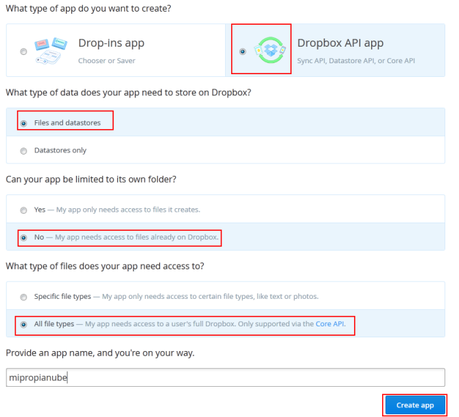Select the All file types radio option
459x417 pixels.
pos(23,324)
